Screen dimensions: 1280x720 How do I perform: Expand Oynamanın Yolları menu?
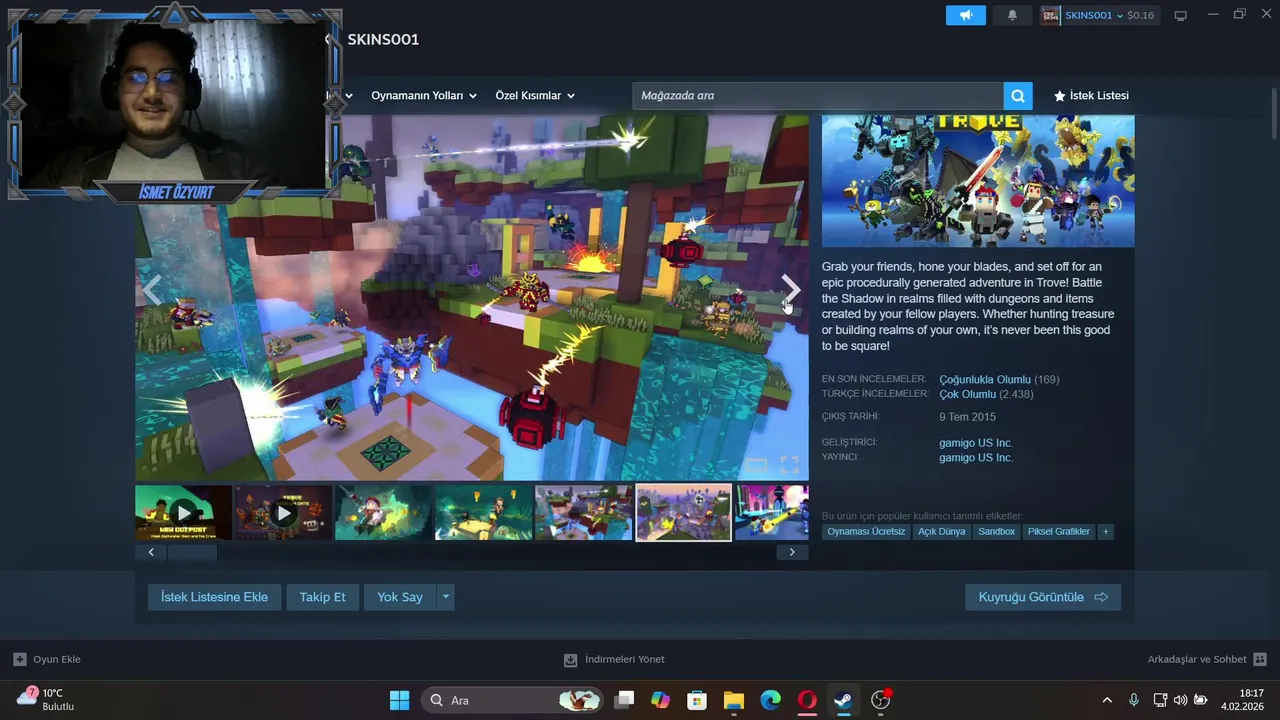[x=423, y=96]
